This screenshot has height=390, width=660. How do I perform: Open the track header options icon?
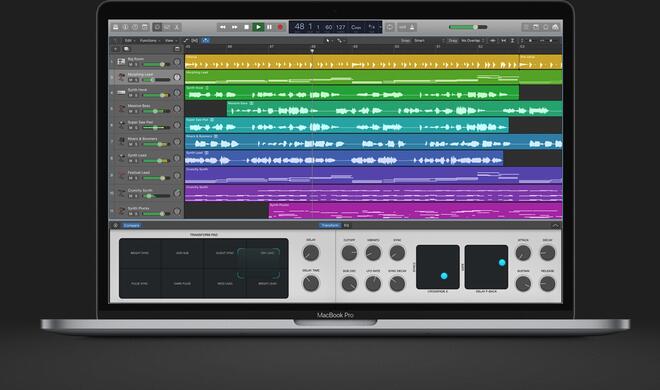(x=177, y=49)
